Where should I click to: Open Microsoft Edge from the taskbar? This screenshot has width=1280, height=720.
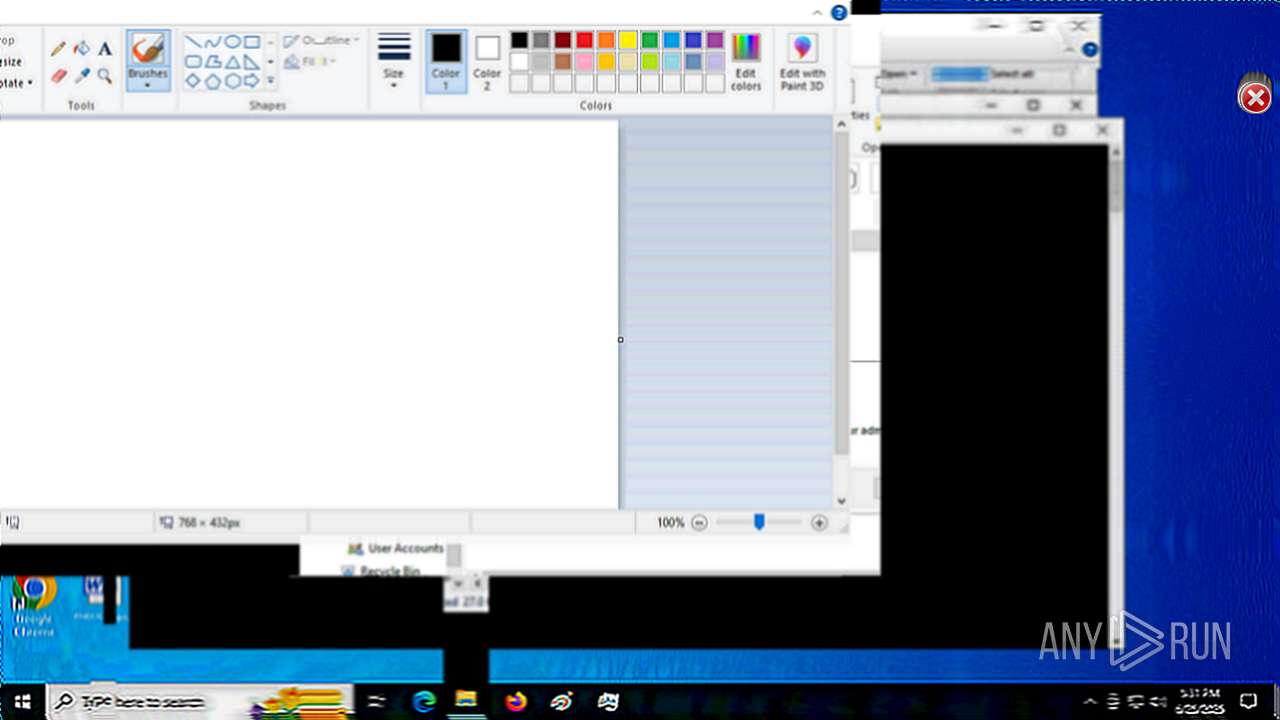click(x=424, y=702)
